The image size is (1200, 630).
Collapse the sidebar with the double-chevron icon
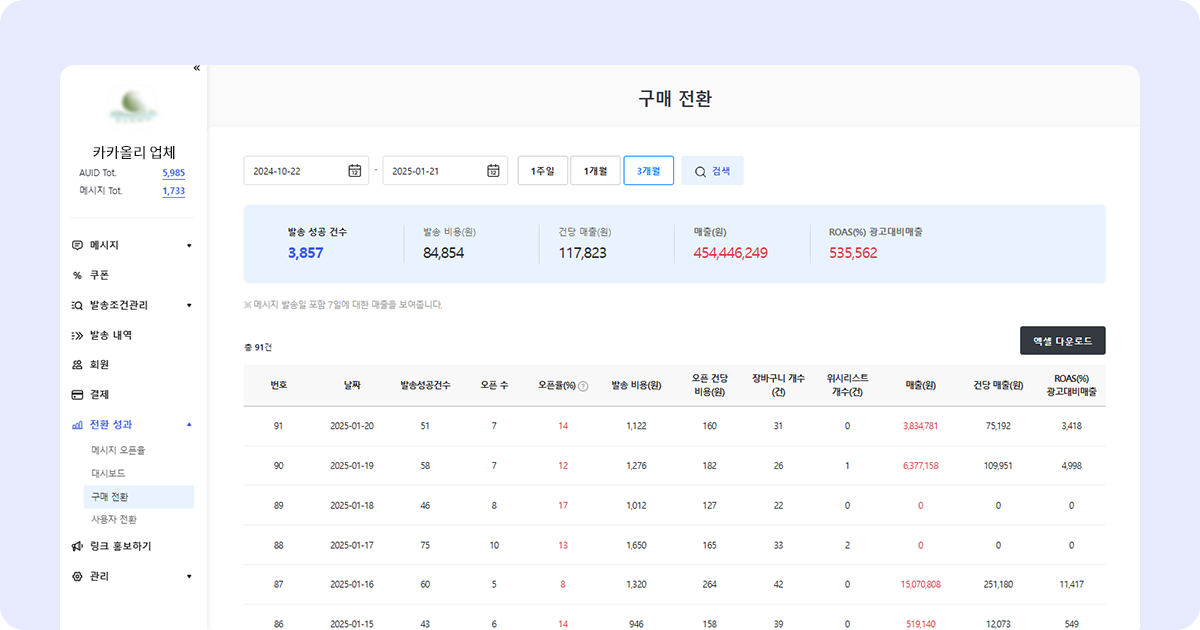tap(196, 68)
